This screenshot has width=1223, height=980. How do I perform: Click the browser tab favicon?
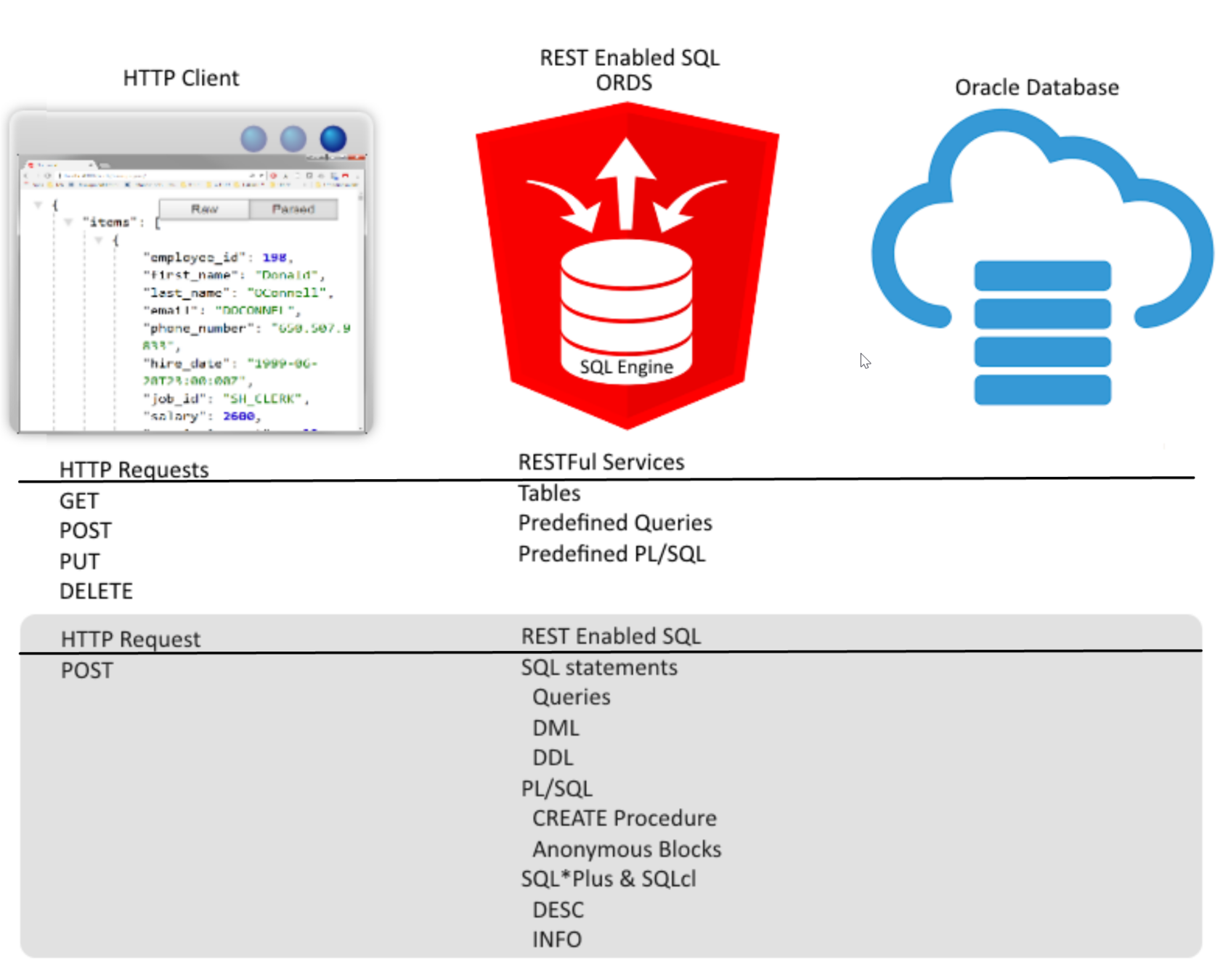click(31, 164)
